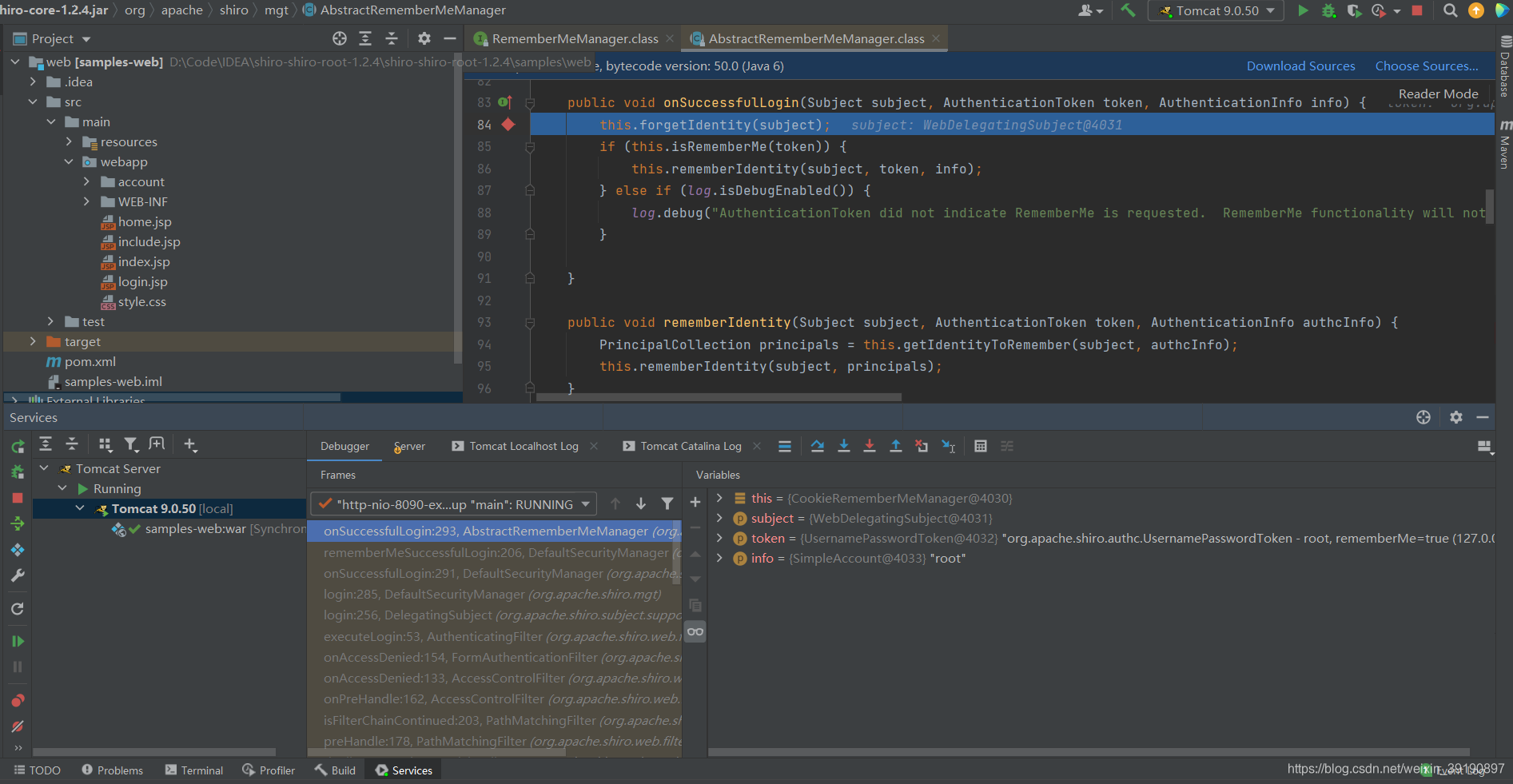The height and width of the screenshot is (784, 1513).
Task: Toggle Show Watches glasses icon in Variables
Action: pos(695,631)
